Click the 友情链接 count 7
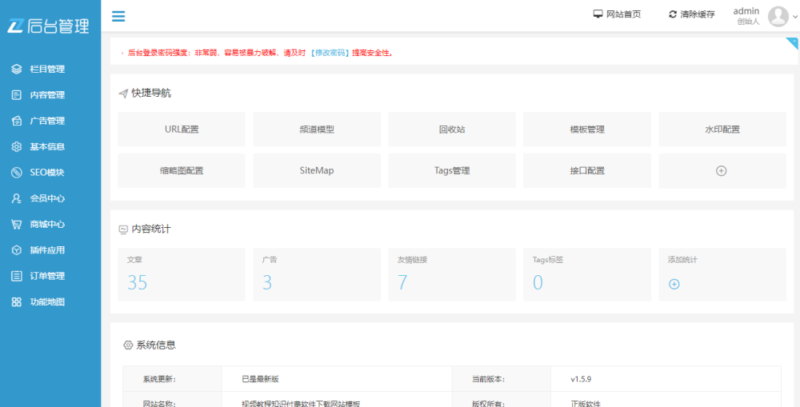Image resolution: width=800 pixels, height=407 pixels. coord(403,282)
